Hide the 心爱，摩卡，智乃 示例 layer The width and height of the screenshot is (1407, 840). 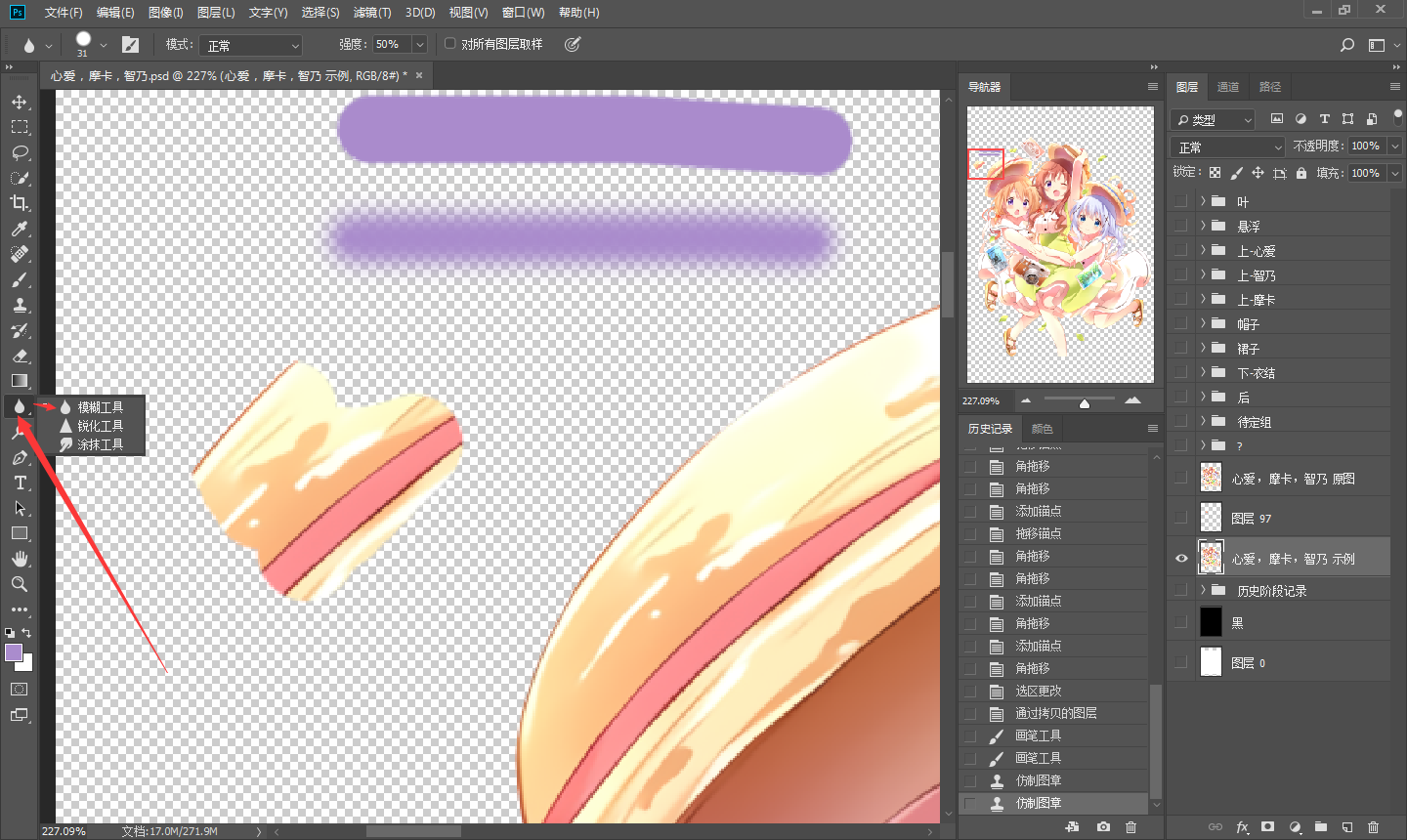coord(1181,559)
